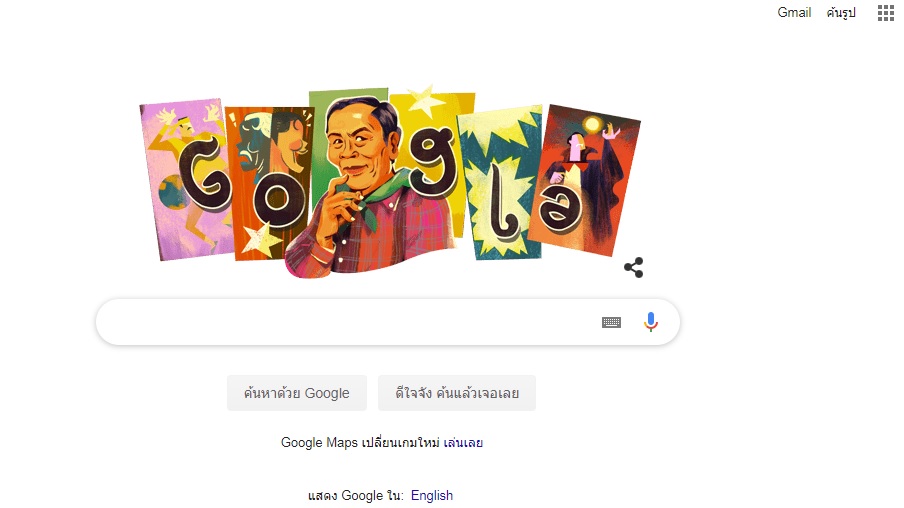Go to ค้นรูป image search
Image resolution: width=904 pixels, height=508 pixels.
(841, 13)
